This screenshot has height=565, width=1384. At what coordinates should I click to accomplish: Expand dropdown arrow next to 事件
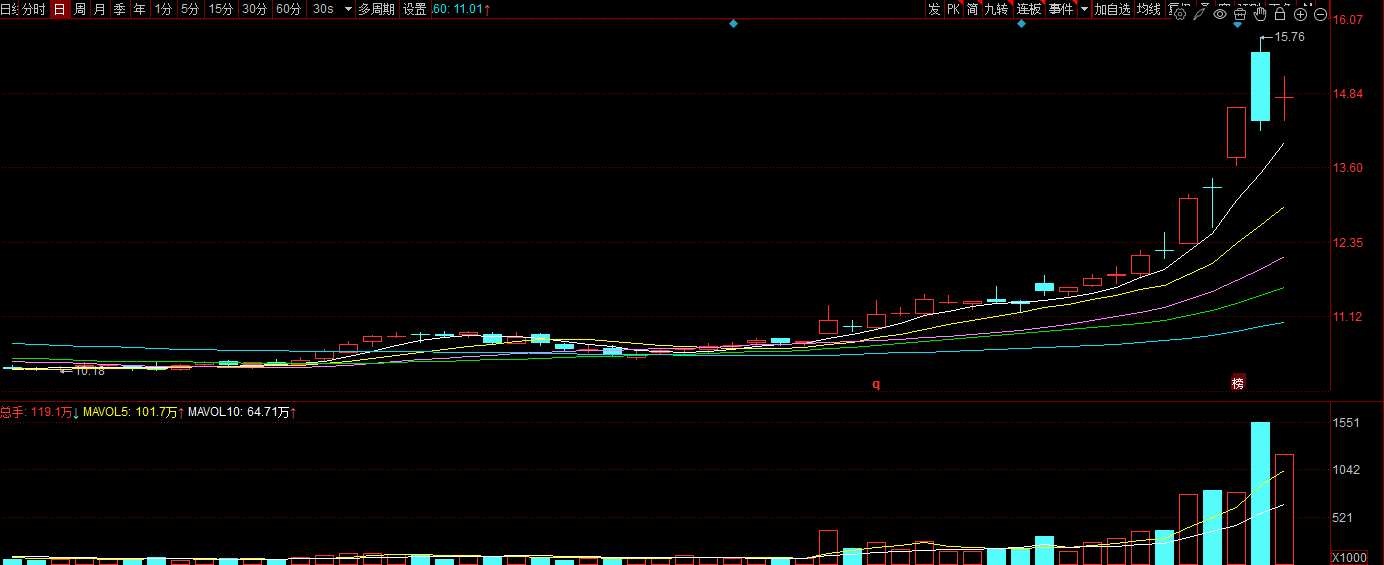[1084, 9]
